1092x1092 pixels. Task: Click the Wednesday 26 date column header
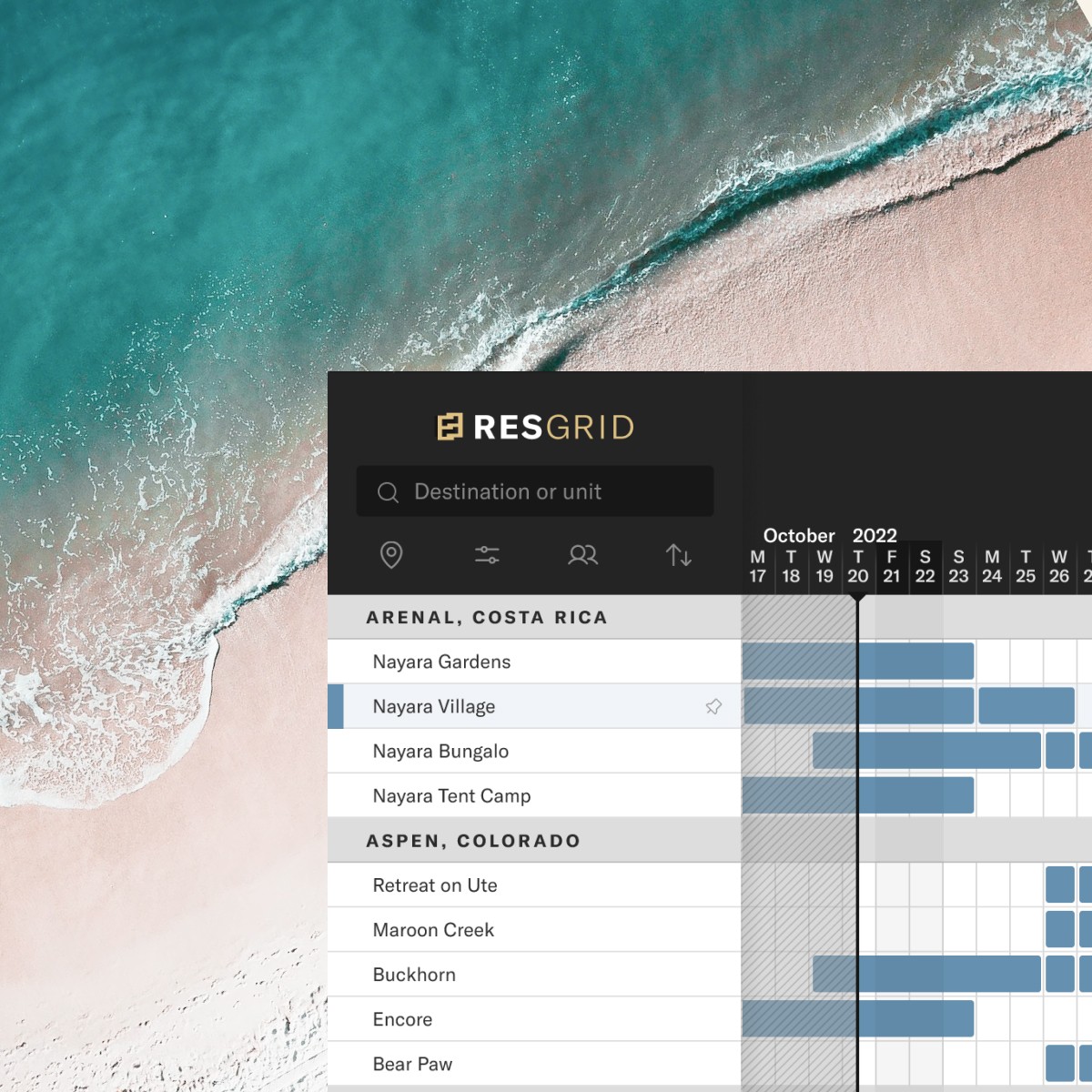(1059, 566)
